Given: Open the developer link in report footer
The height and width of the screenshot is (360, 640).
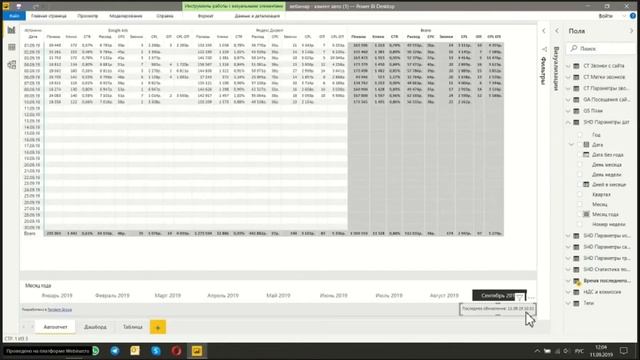Looking at the screenshot, I should pos(60,310).
